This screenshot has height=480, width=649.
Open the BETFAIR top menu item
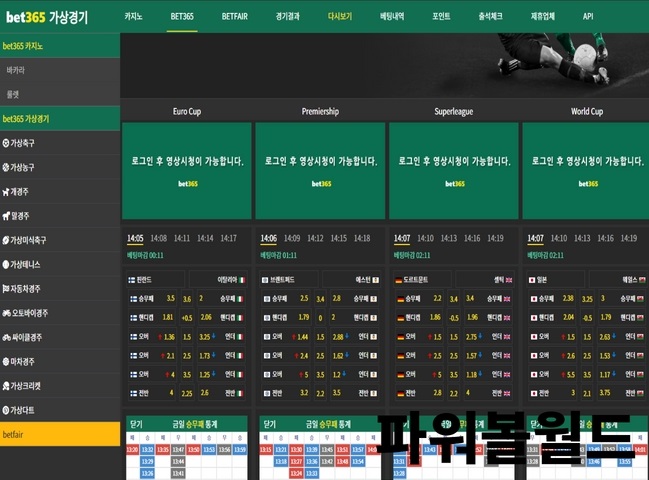click(x=235, y=17)
